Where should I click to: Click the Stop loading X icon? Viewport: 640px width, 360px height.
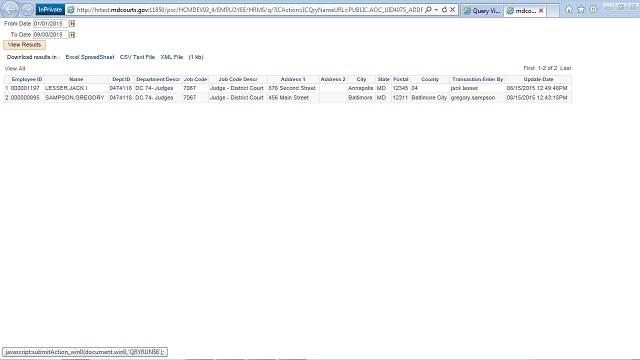coord(453,9)
